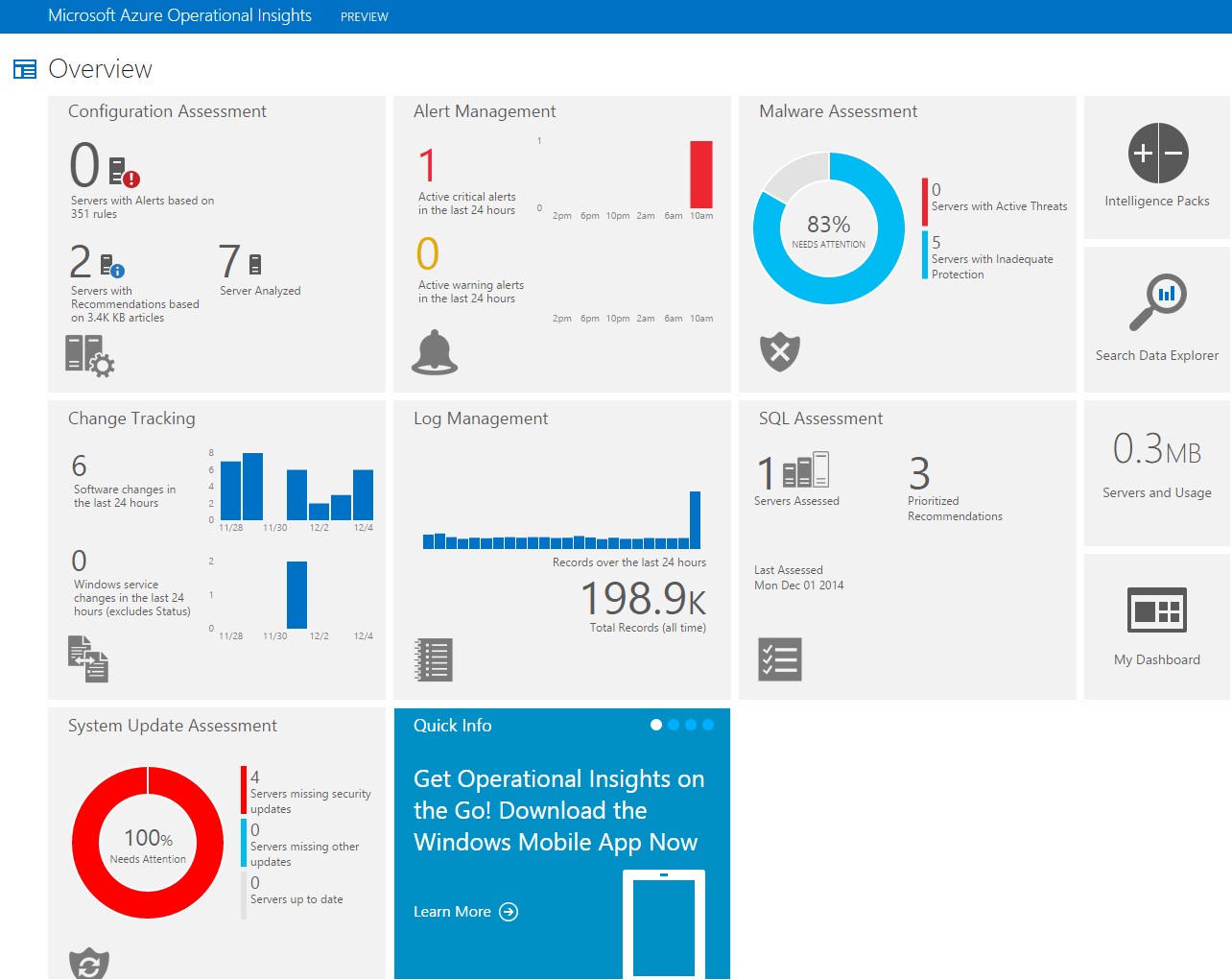The height and width of the screenshot is (980, 1232).
Task: Click the servers icon beside Servers Assessed
Action: pyautogui.click(x=806, y=470)
